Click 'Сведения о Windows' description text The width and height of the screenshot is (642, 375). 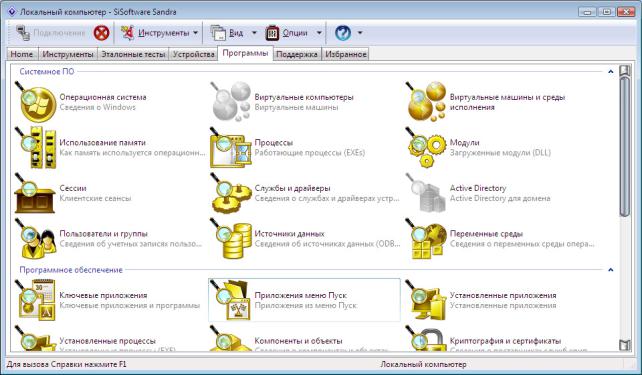pyautogui.click(x=97, y=108)
